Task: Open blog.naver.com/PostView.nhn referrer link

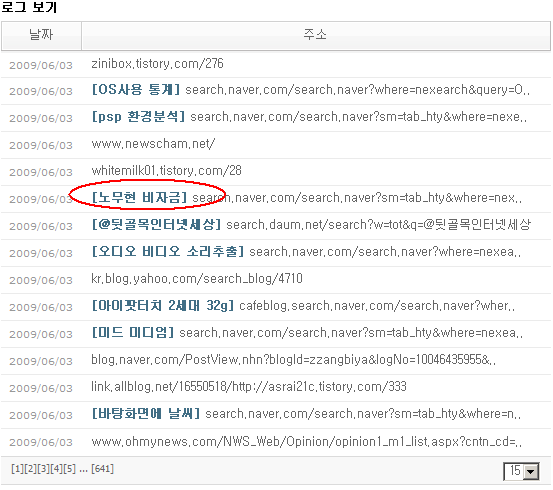Action: click(x=293, y=360)
